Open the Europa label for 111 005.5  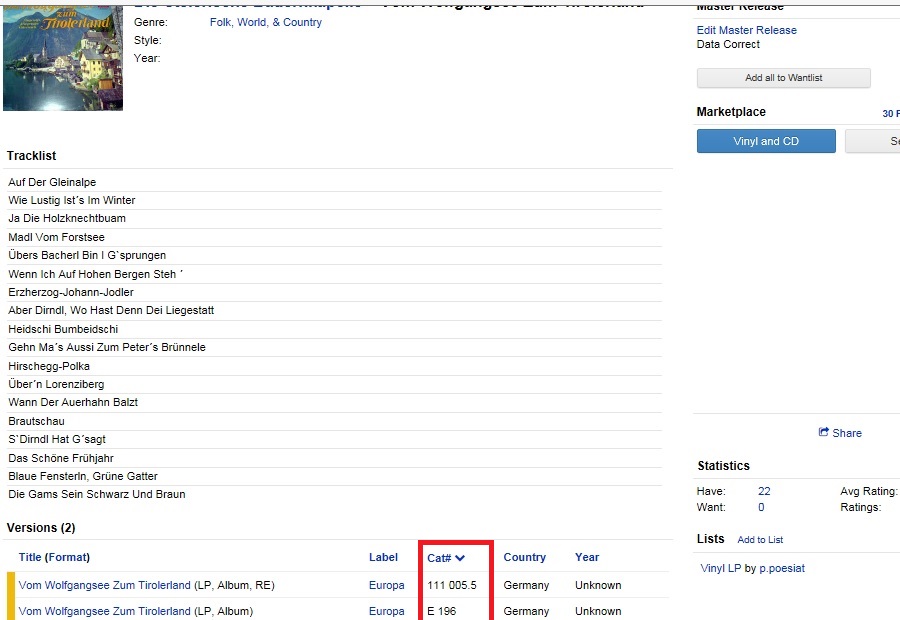tap(386, 585)
